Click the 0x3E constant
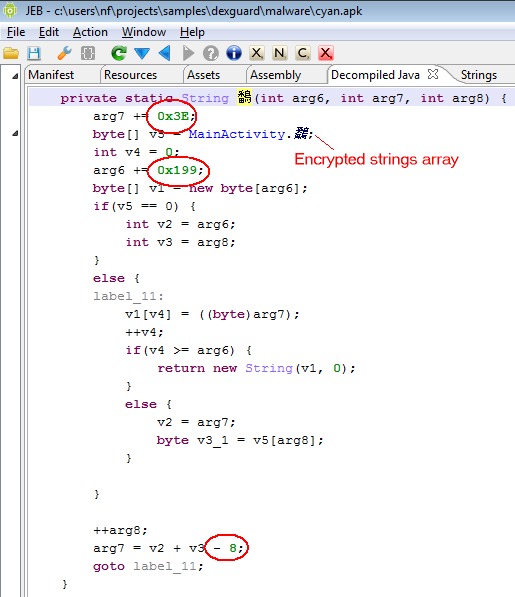The height and width of the screenshot is (597, 515). click(173, 116)
